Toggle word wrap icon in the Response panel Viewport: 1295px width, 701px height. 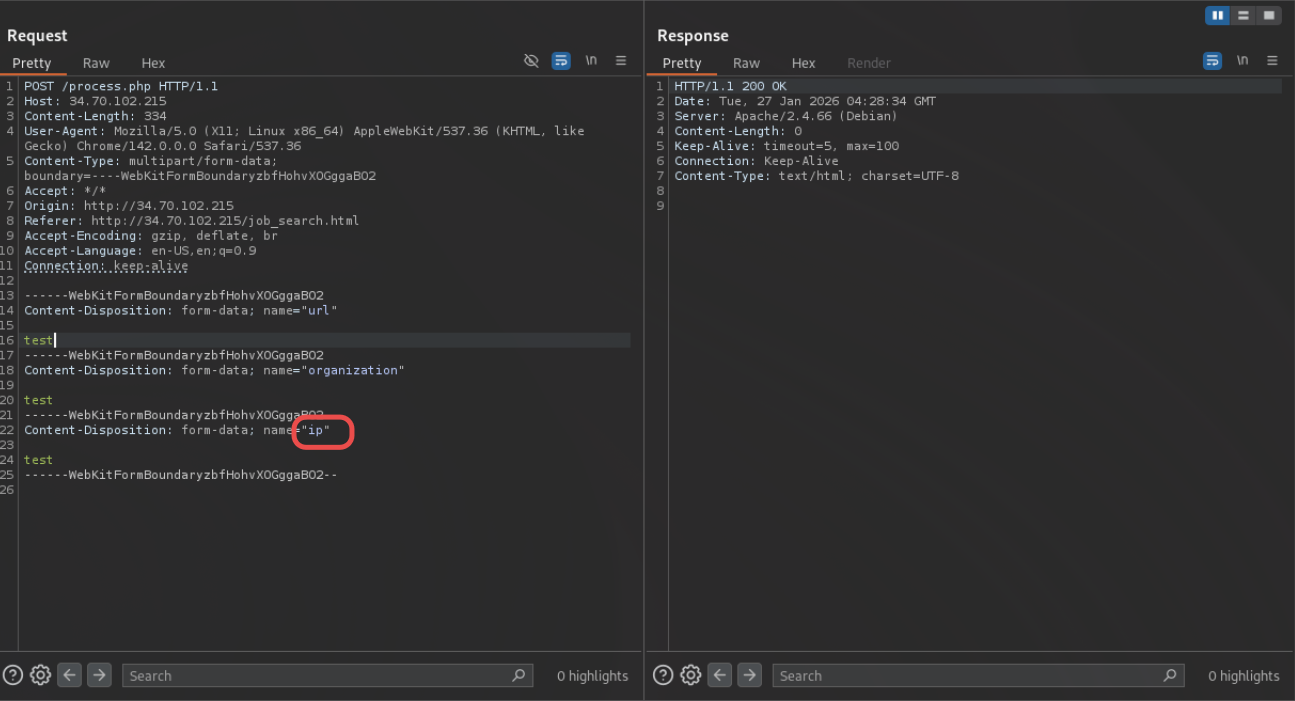coord(1212,61)
